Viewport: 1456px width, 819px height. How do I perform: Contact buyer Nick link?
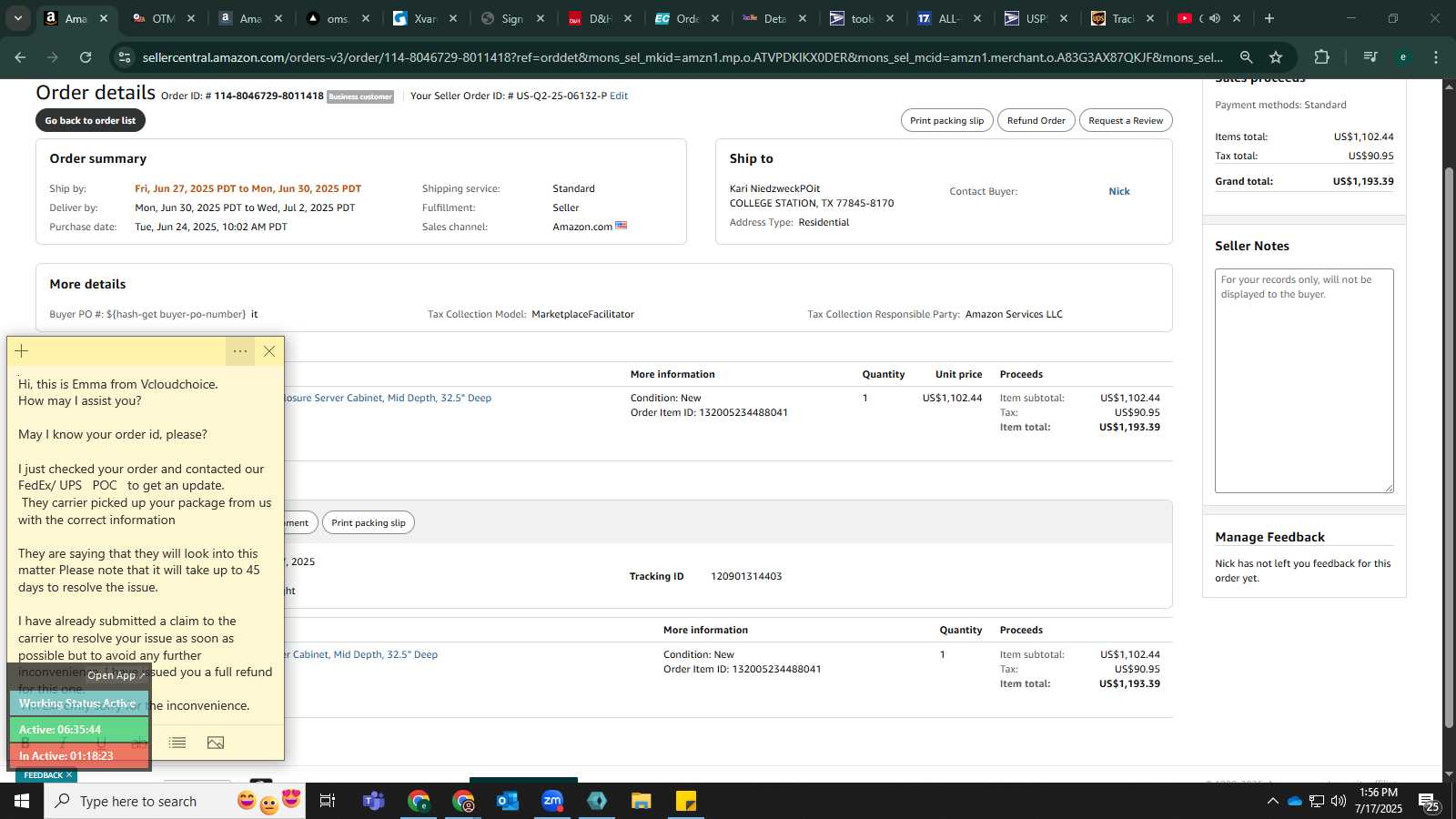(x=1119, y=191)
